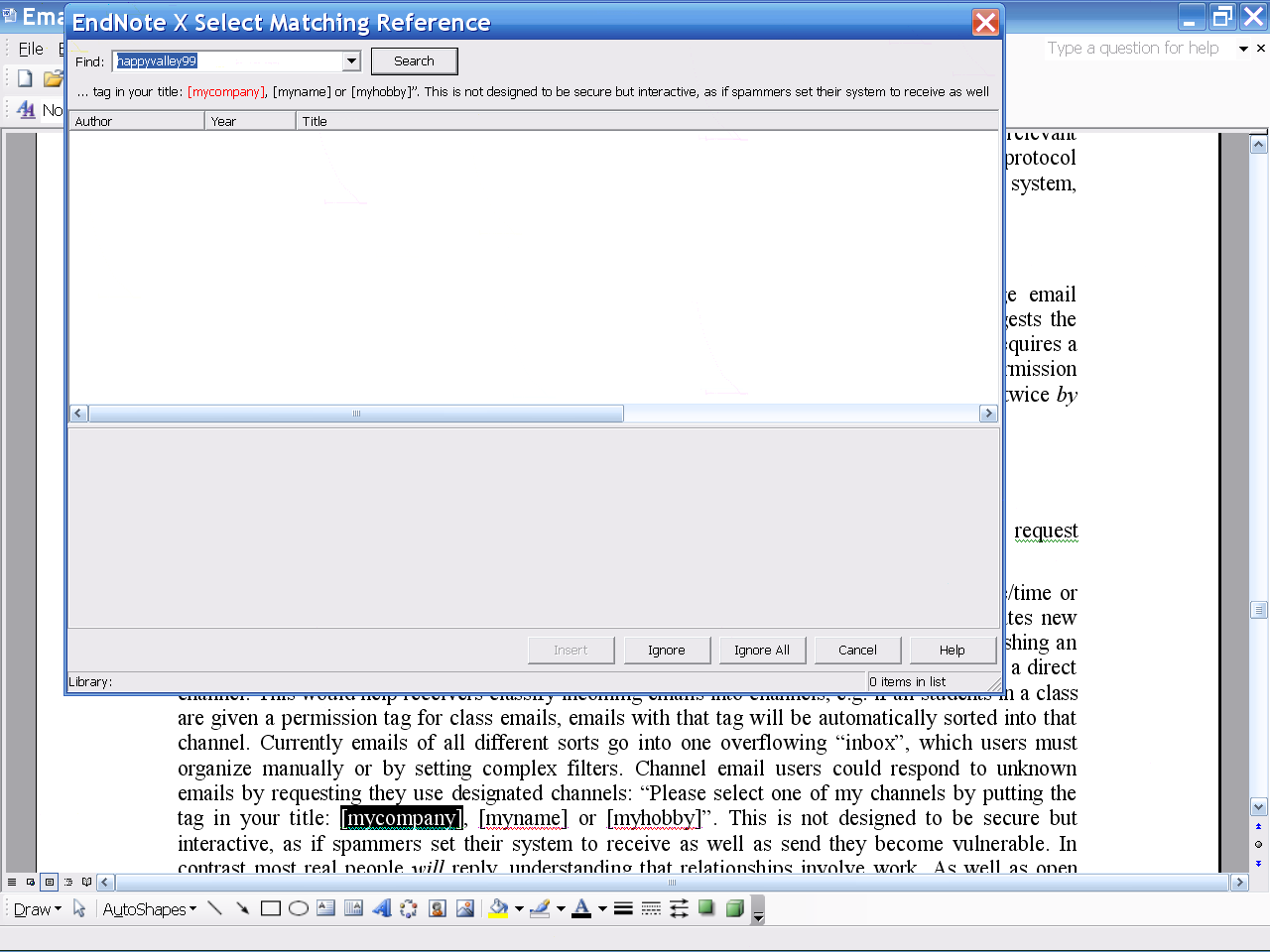
Task: Select the Oval drawing tool
Action: (298, 908)
